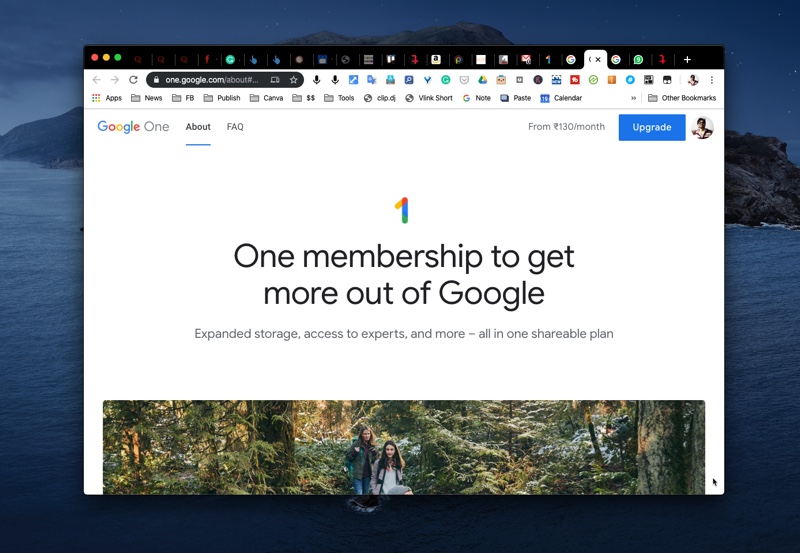Image resolution: width=800 pixels, height=553 pixels.
Task: Open the Chrome profile avatar in toolbar
Action: point(693,80)
